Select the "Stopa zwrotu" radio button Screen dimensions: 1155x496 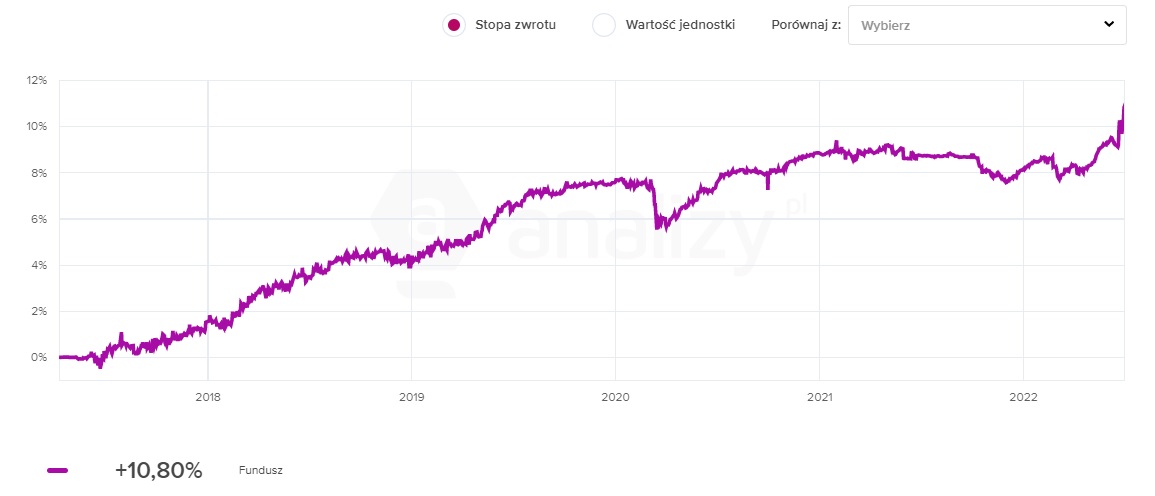click(455, 25)
